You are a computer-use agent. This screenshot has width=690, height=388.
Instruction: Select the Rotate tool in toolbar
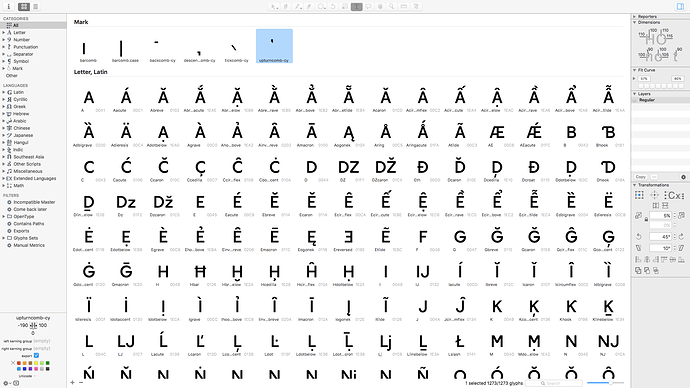333,7
